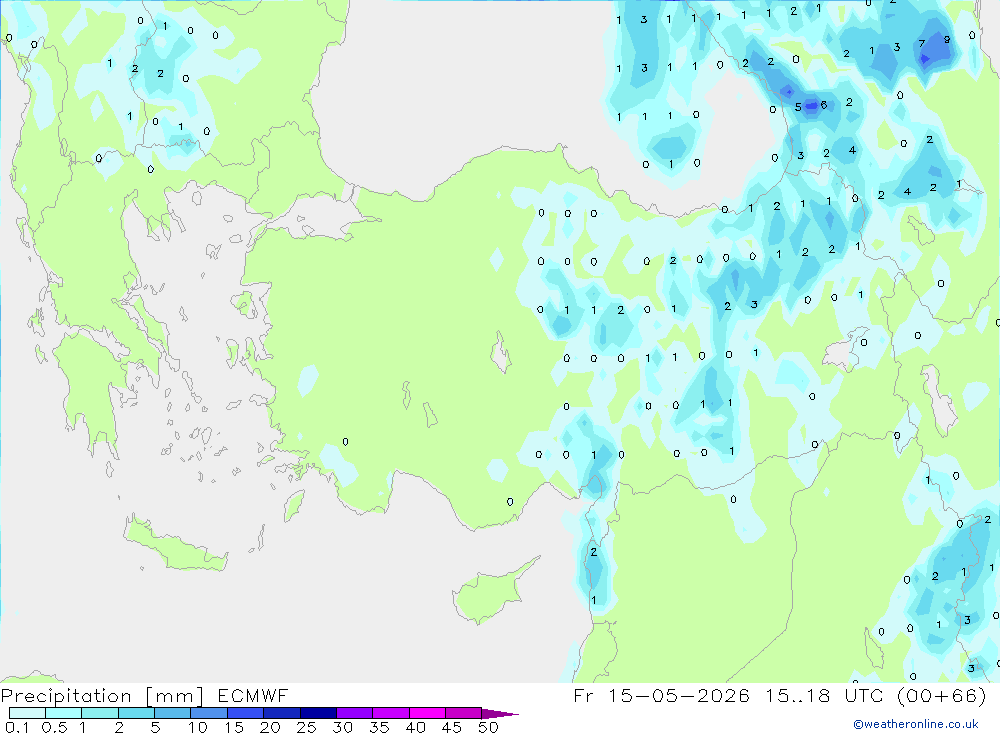Click legend label '40'
The width and height of the screenshot is (1000, 733).
click(x=416, y=727)
